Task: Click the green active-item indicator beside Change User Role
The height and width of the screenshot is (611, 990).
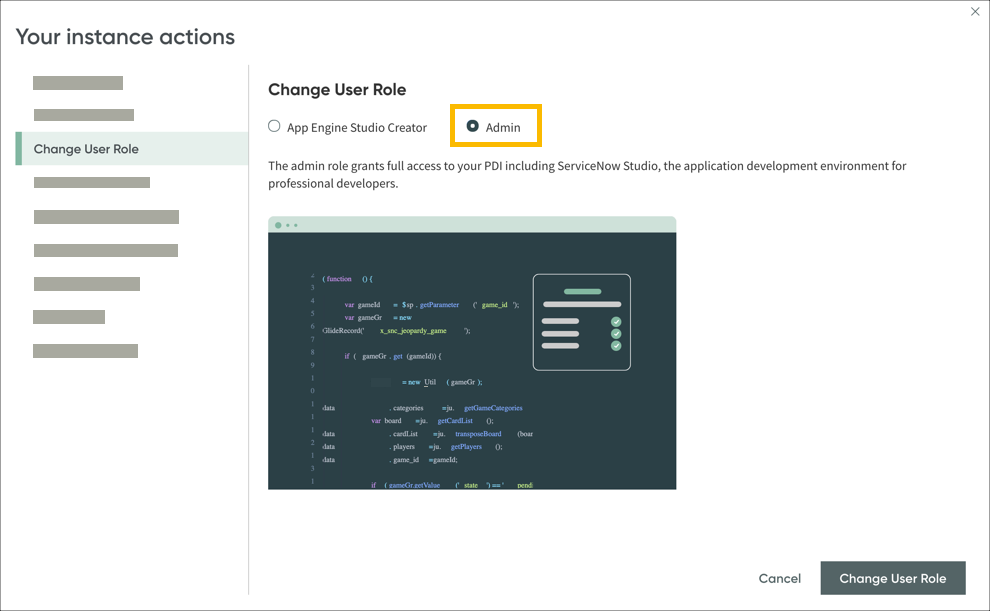Action: click(x=17, y=148)
